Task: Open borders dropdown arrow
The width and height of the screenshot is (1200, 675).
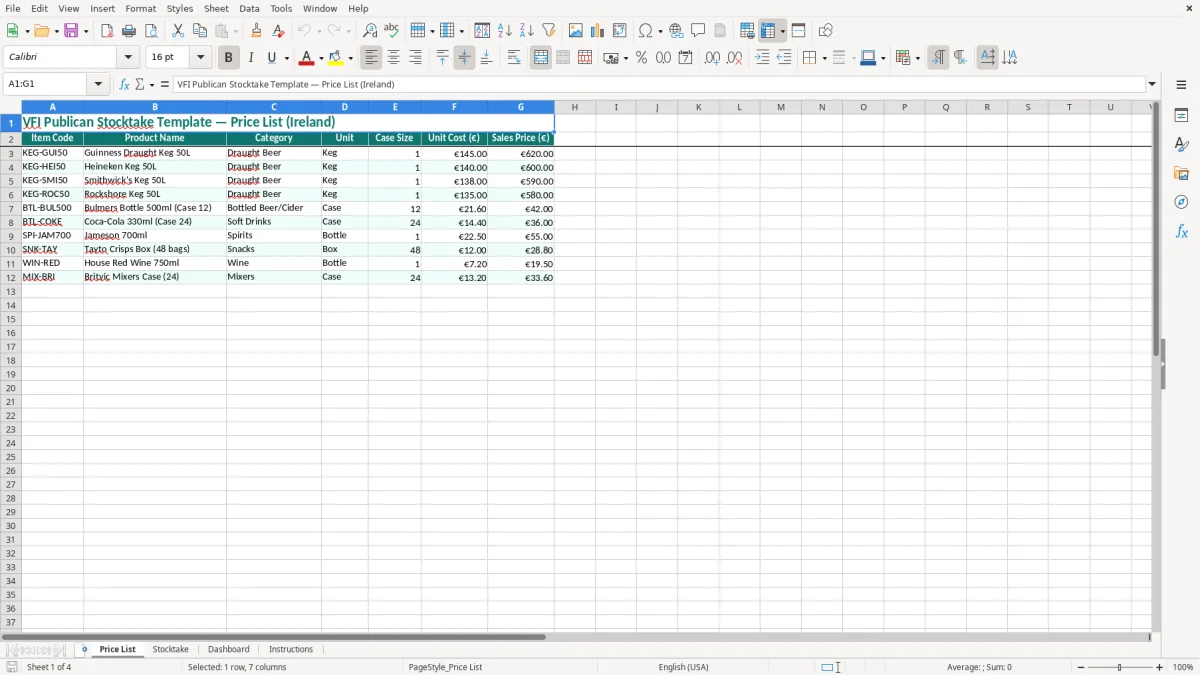Action: click(x=823, y=58)
